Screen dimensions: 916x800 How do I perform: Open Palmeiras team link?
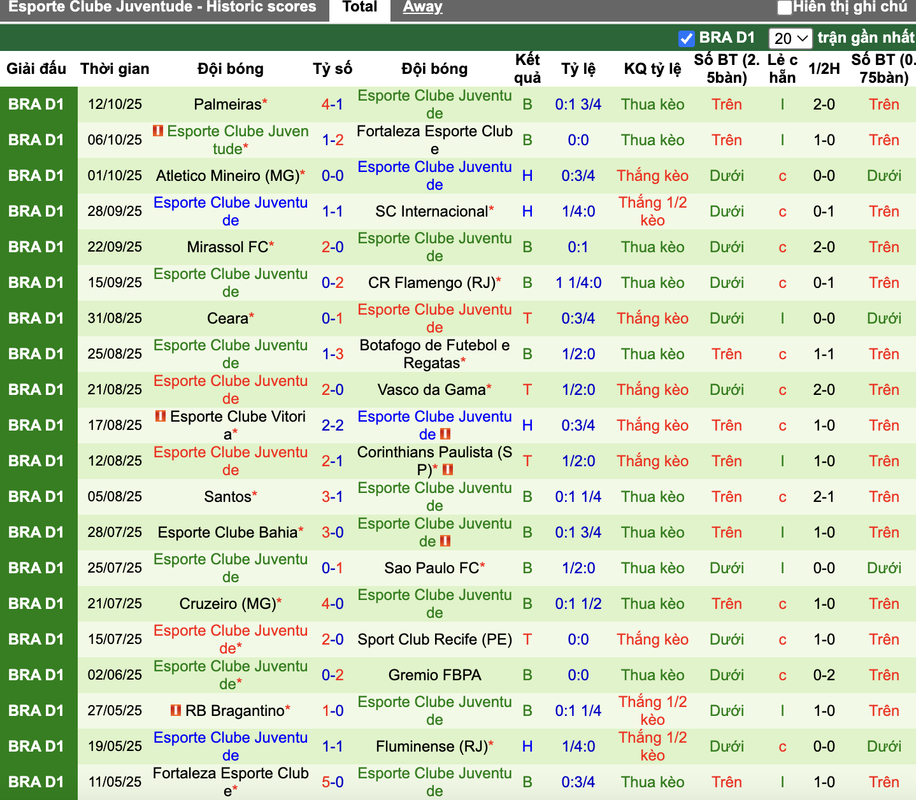(227, 105)
